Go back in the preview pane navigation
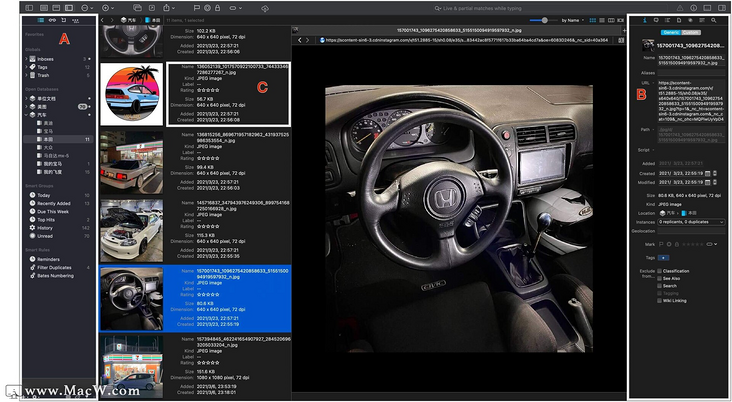 (x=300, y=40)
